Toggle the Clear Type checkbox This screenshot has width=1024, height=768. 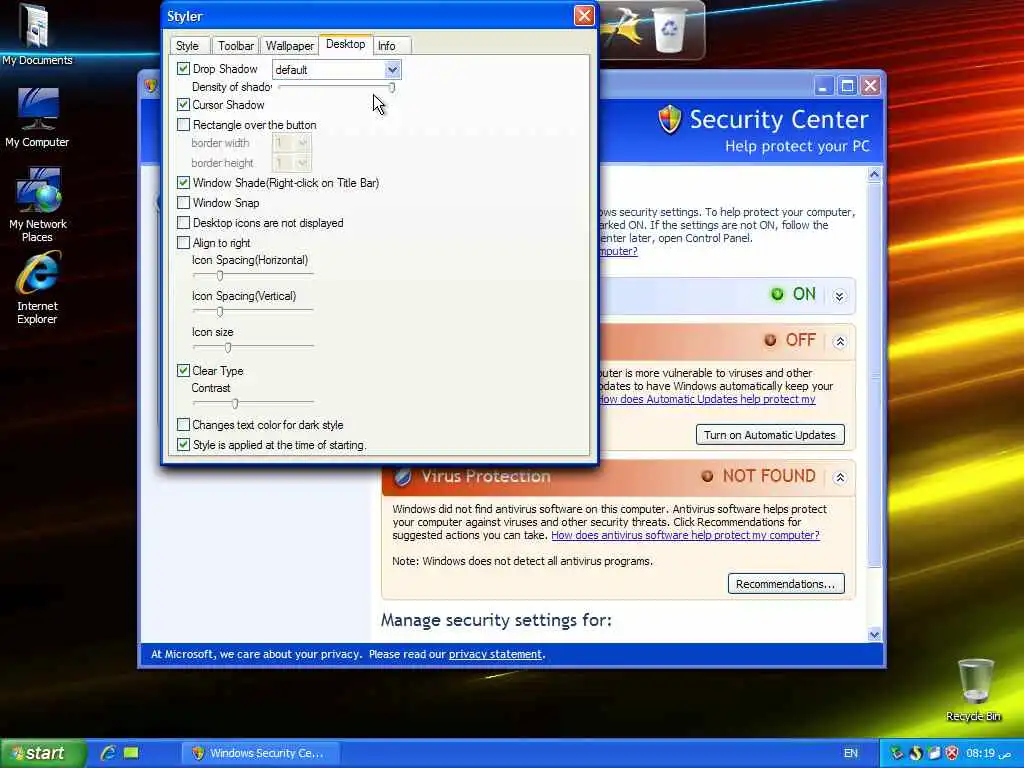tap(184, 371)
